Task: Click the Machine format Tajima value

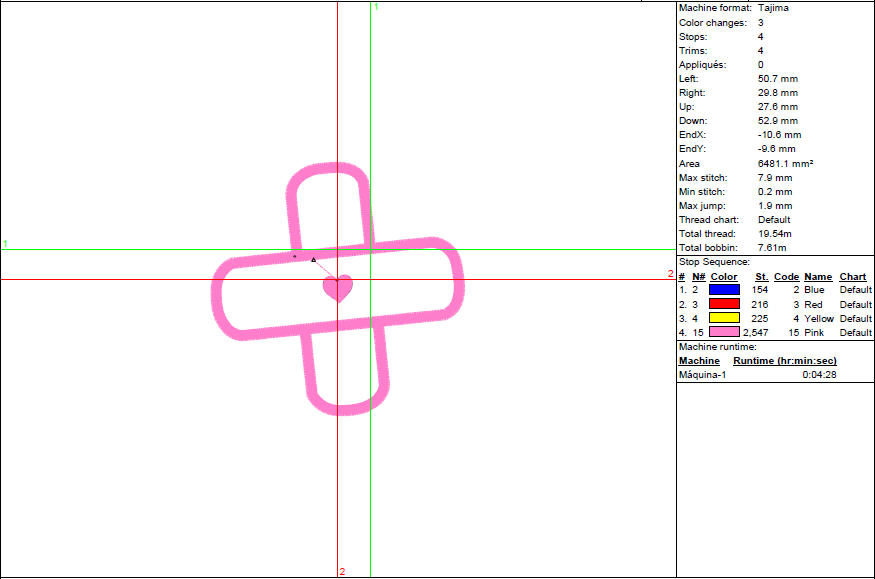Action: 773,8
